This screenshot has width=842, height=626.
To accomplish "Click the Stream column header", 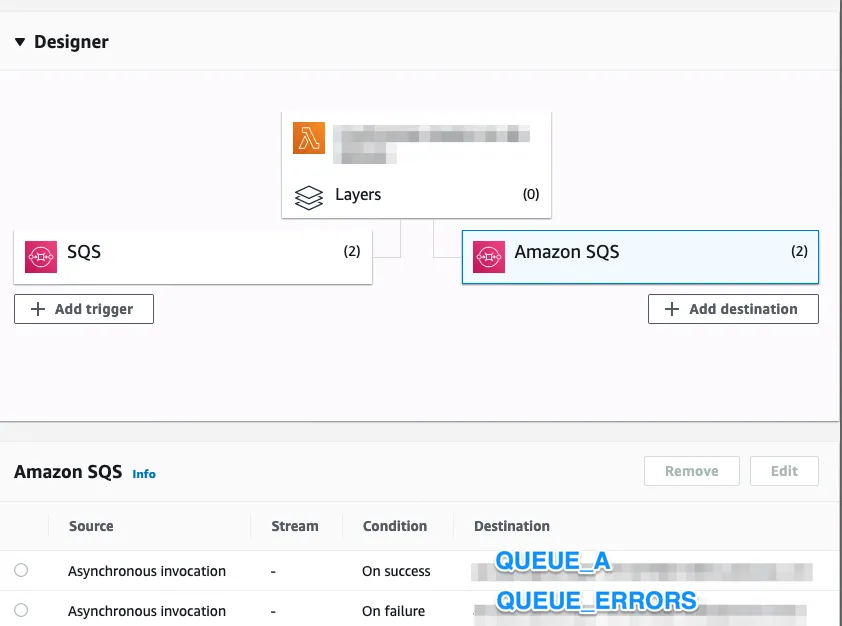I will coord(295,526).
